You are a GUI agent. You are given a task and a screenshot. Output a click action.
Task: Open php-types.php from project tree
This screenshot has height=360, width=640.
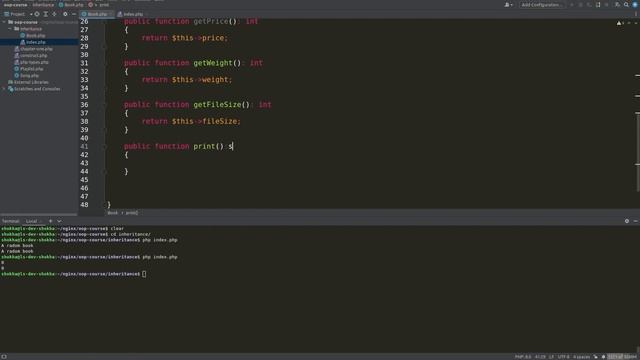[x=31, y=62]
